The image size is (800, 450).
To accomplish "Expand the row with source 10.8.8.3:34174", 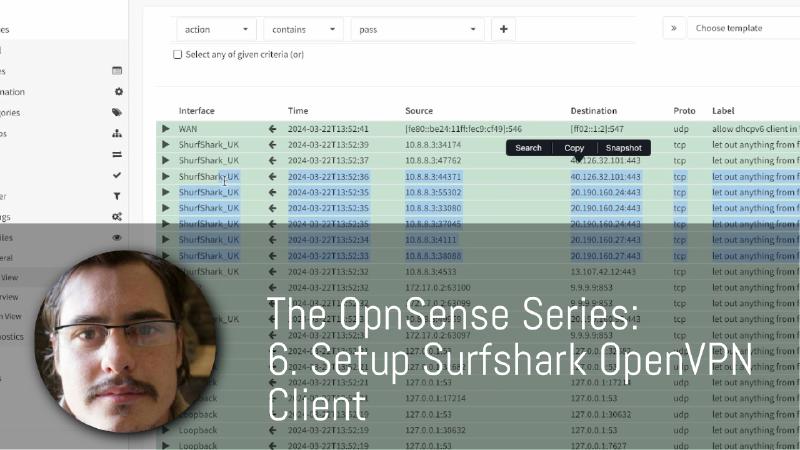I will tap(166, 145).
